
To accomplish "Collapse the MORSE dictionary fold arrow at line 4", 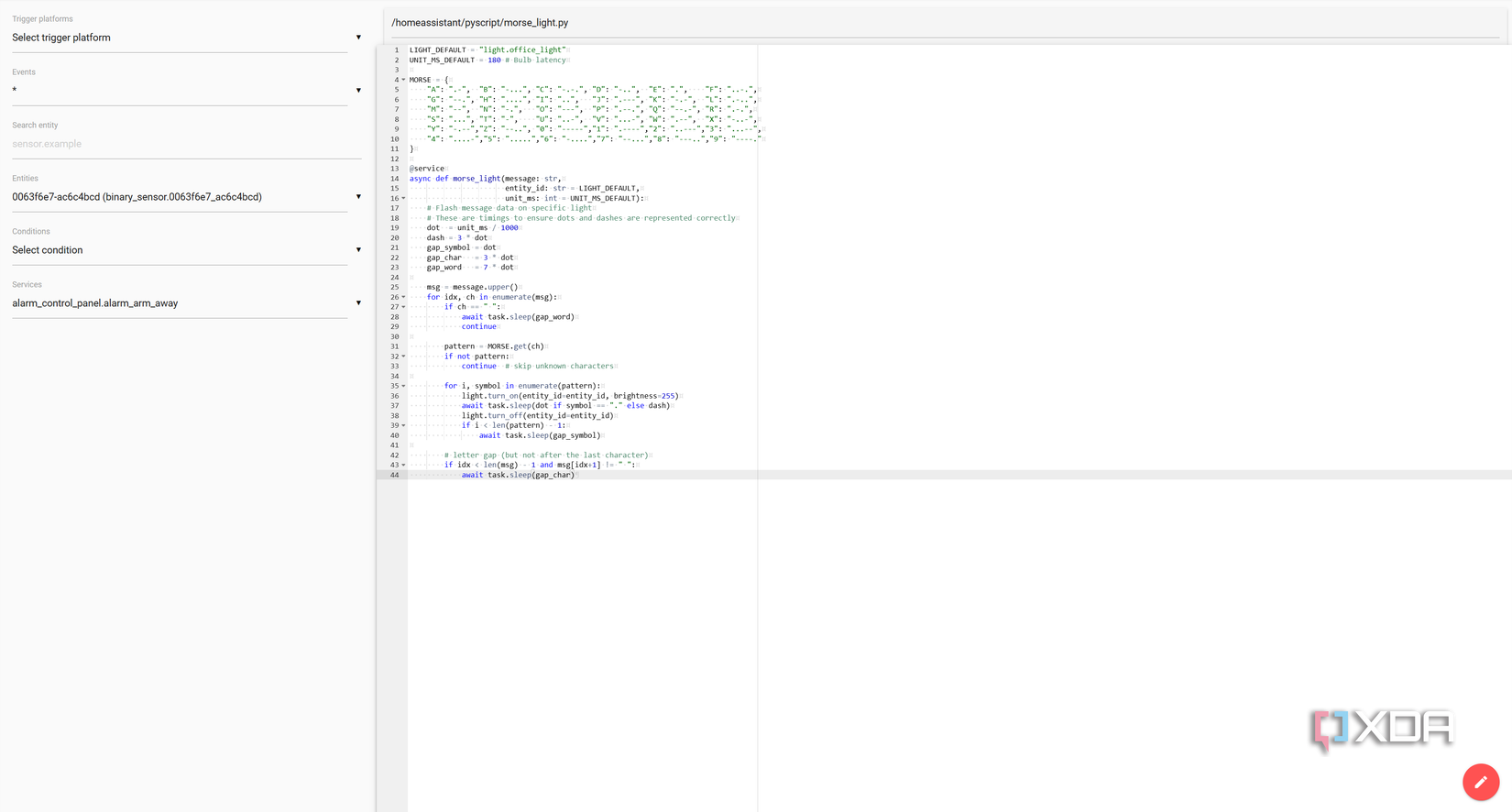I will tap(403, 81).
